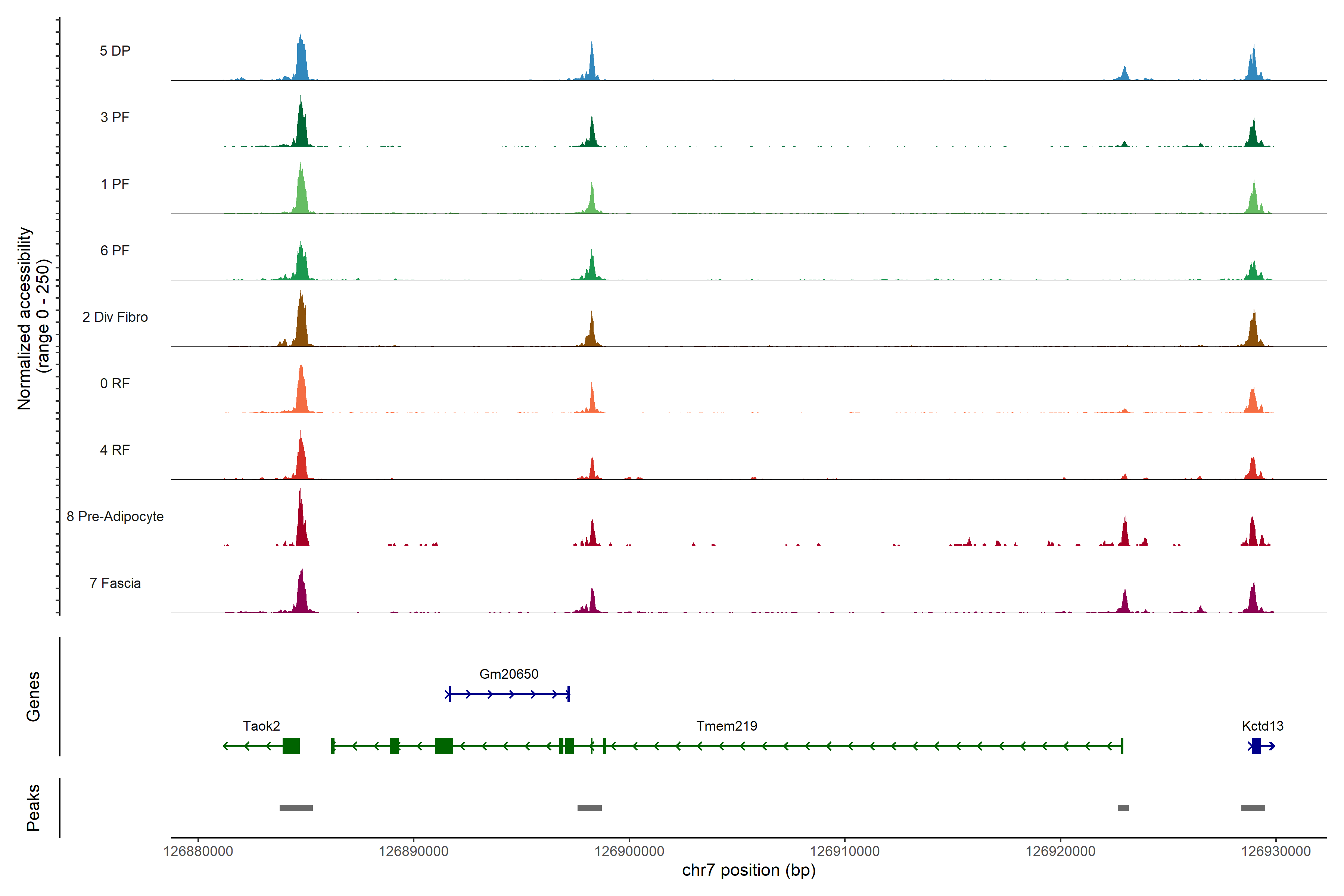The width and height of the screenshot is (1344, 896).
Task: Click the Gm20650 gene label
Action: pos(508,674)
